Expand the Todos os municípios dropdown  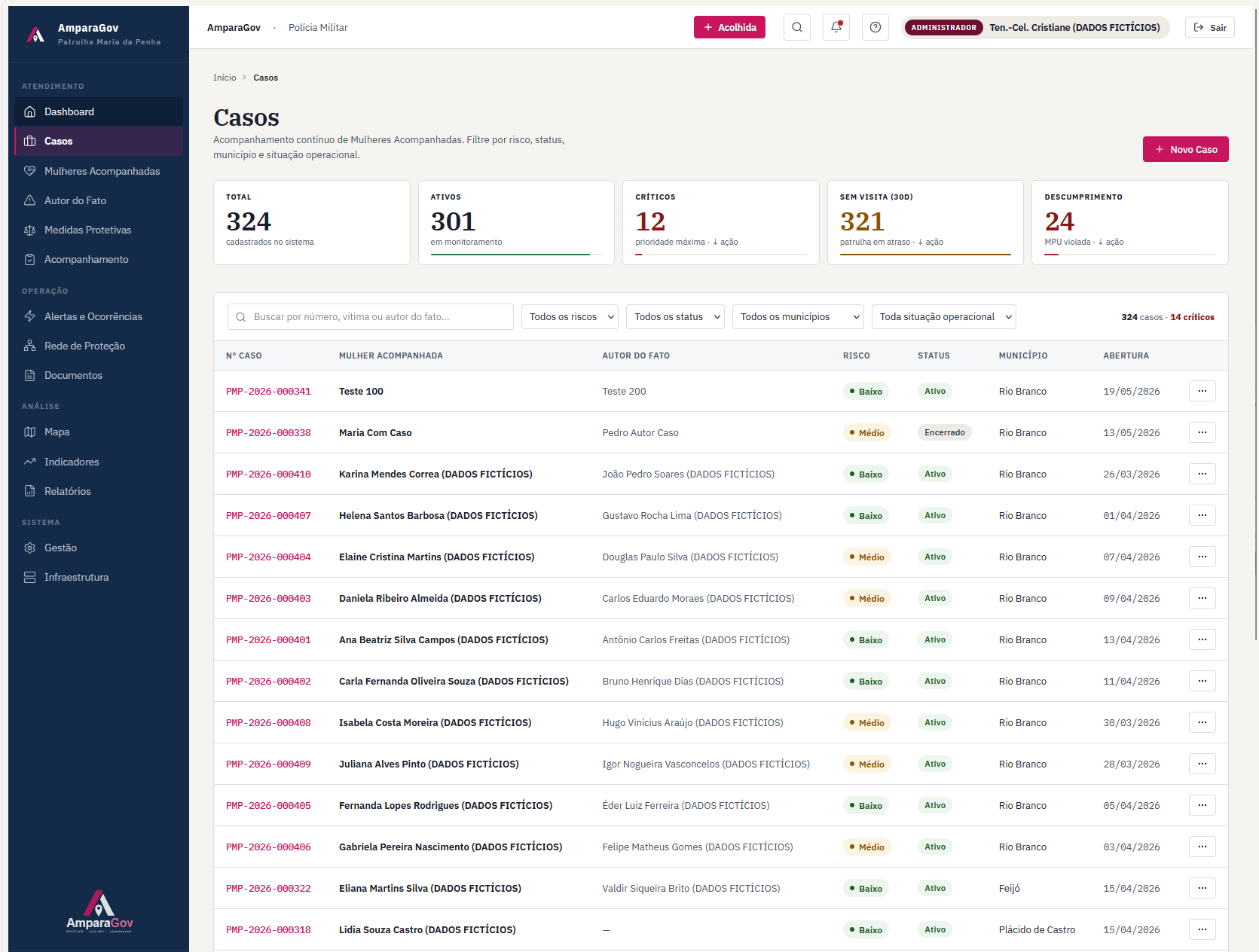[x=798, y=316]
